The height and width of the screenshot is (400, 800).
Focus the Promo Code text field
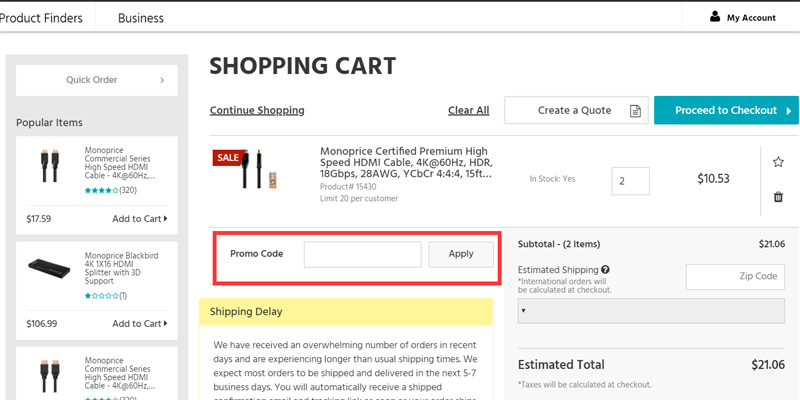tap(362, 254)
